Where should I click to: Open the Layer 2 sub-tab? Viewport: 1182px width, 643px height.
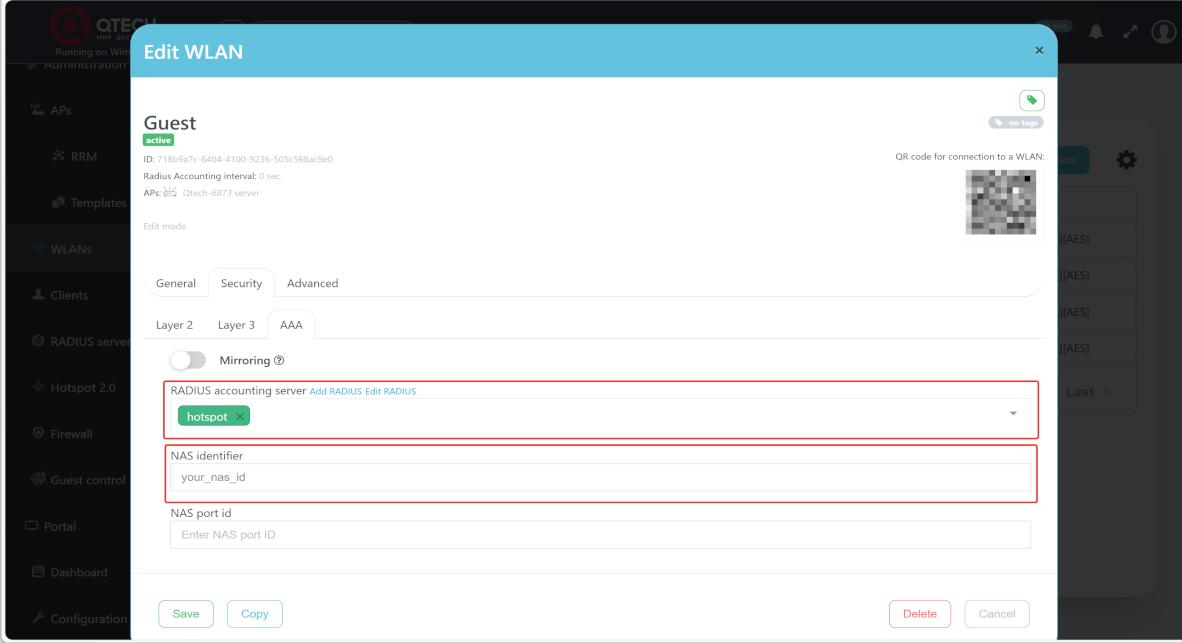pos(175,325)
